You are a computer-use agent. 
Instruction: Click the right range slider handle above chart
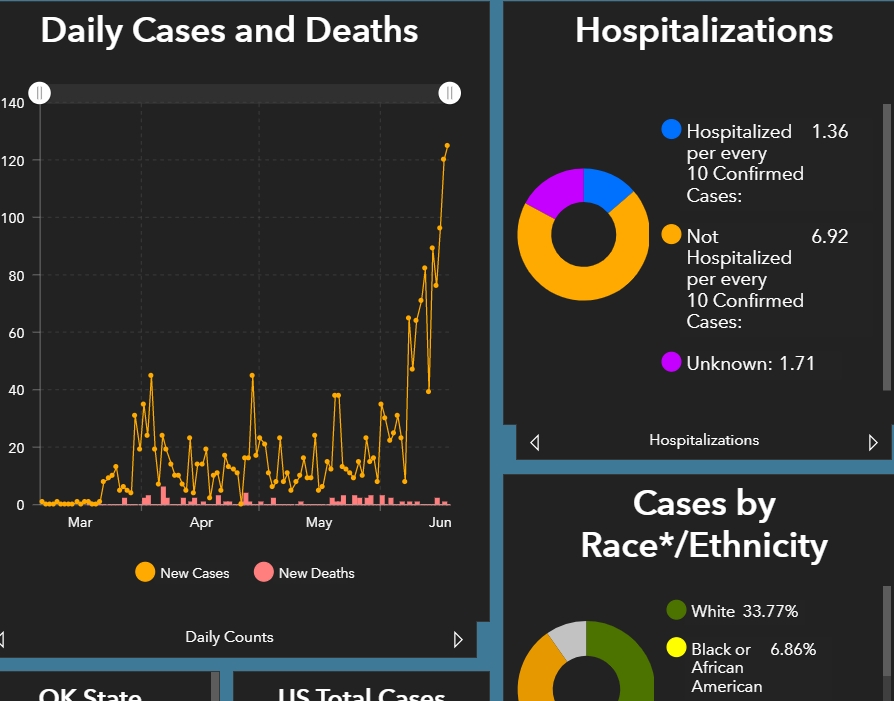tap(449, 93)
